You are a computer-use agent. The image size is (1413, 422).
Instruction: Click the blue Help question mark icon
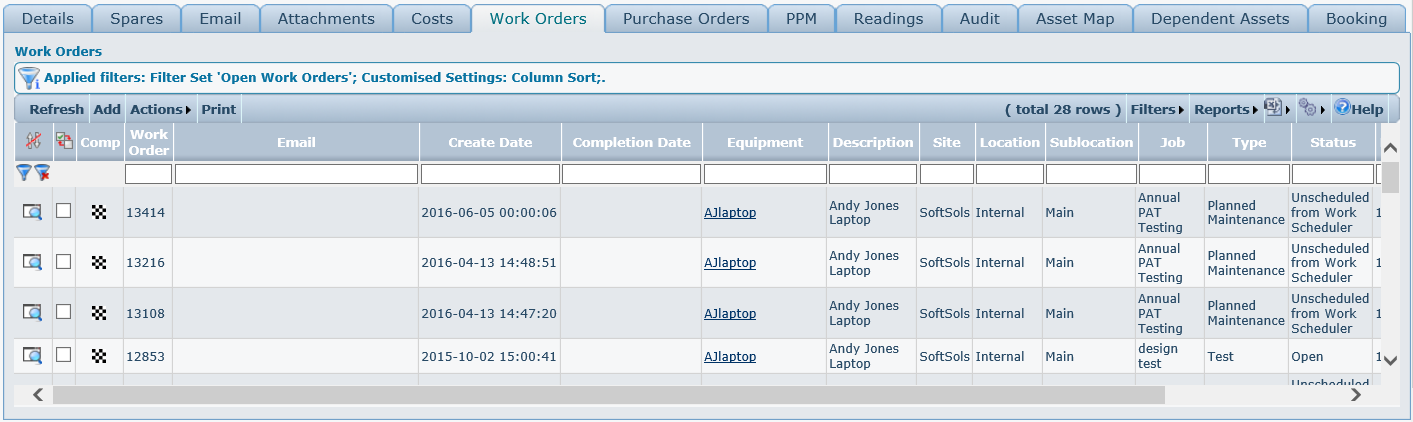pos(1342,108)
